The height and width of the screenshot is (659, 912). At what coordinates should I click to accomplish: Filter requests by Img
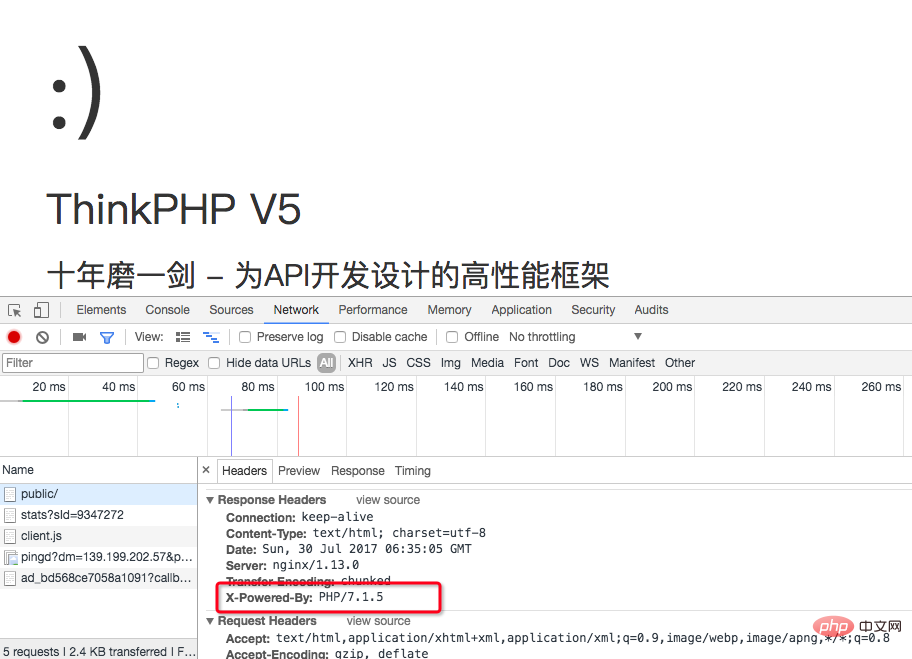pos(451,363)
